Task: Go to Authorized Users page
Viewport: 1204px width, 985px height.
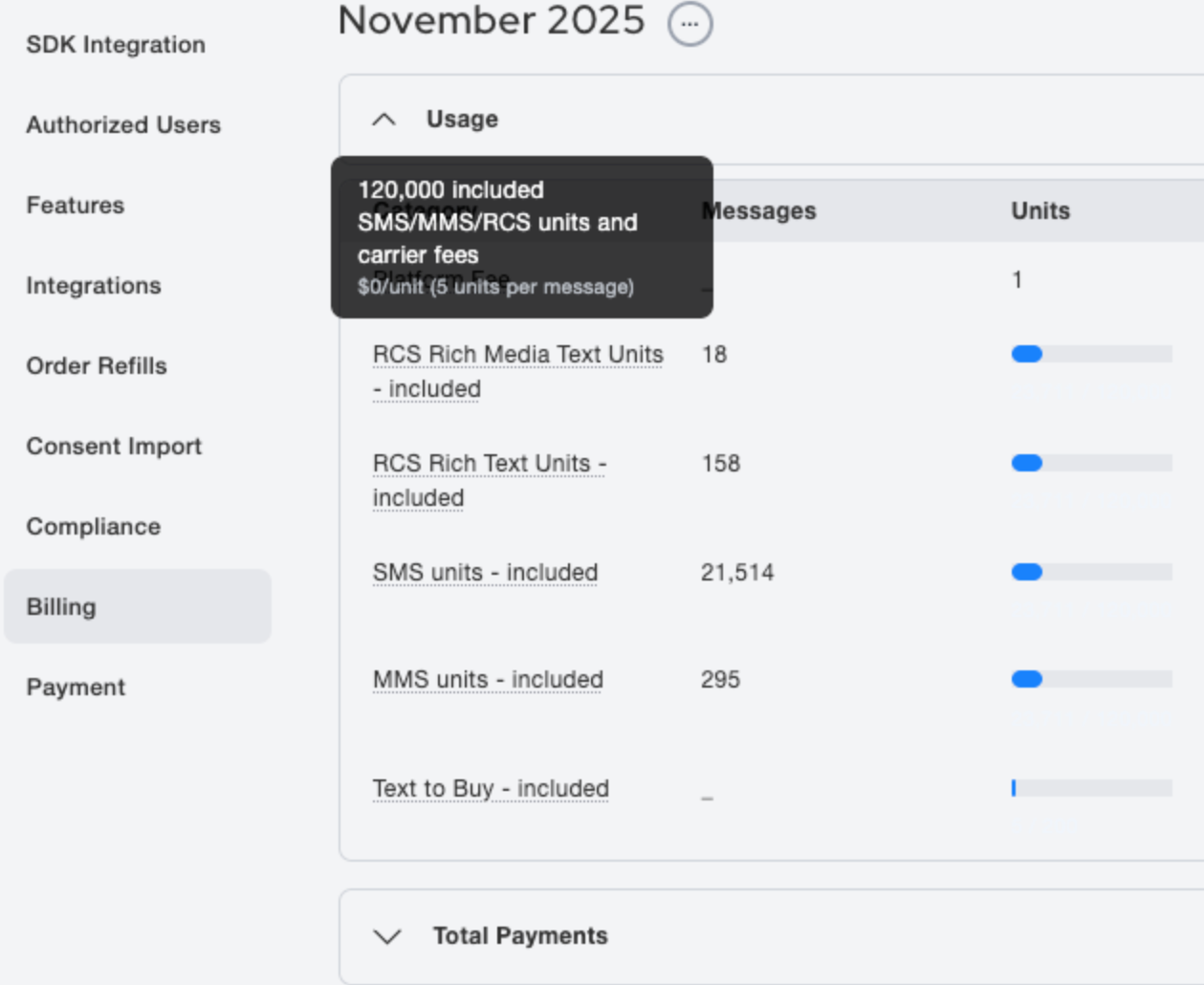Action: pos(123,125)
